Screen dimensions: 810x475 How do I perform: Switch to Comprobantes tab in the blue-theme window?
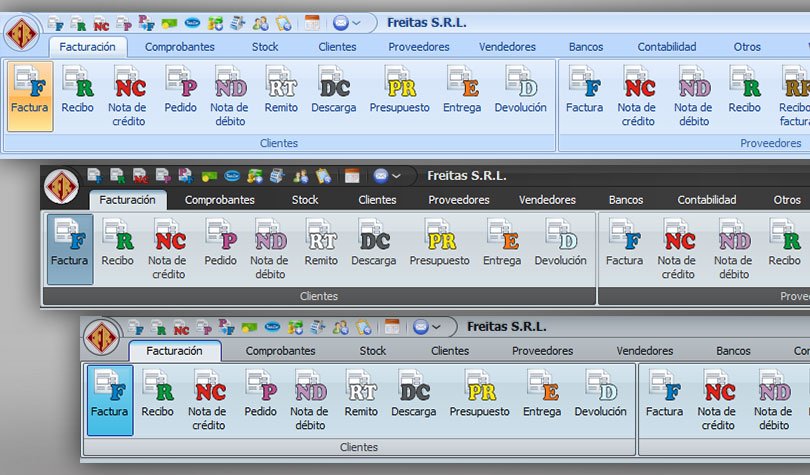[180, 47]
